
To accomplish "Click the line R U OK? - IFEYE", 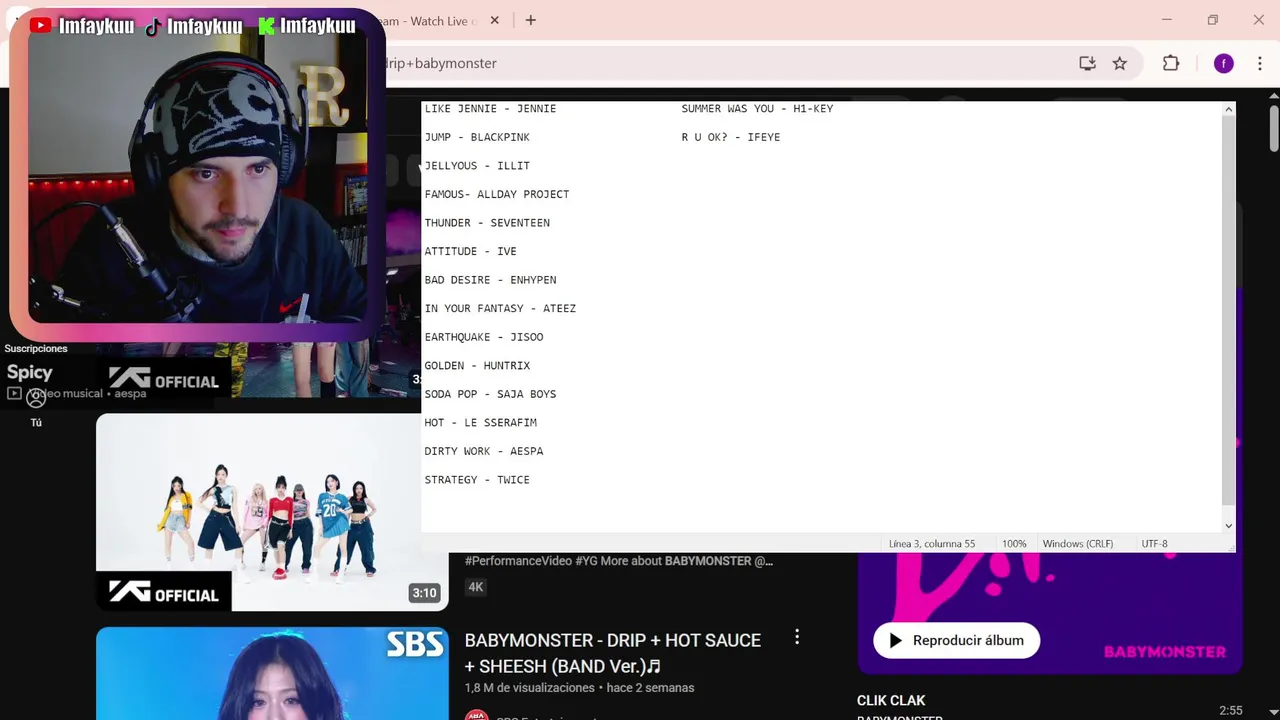I will (x=731, y=137).
